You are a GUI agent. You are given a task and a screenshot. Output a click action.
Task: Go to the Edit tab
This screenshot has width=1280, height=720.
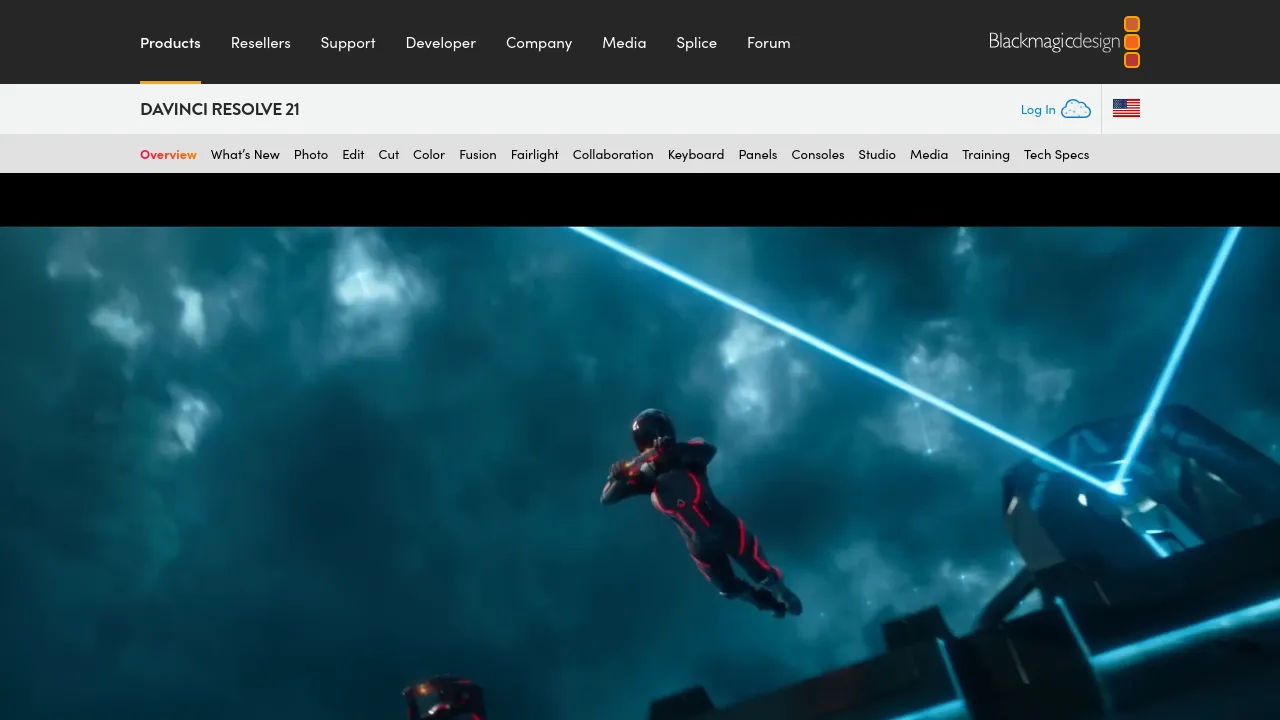tap(353, 155)
